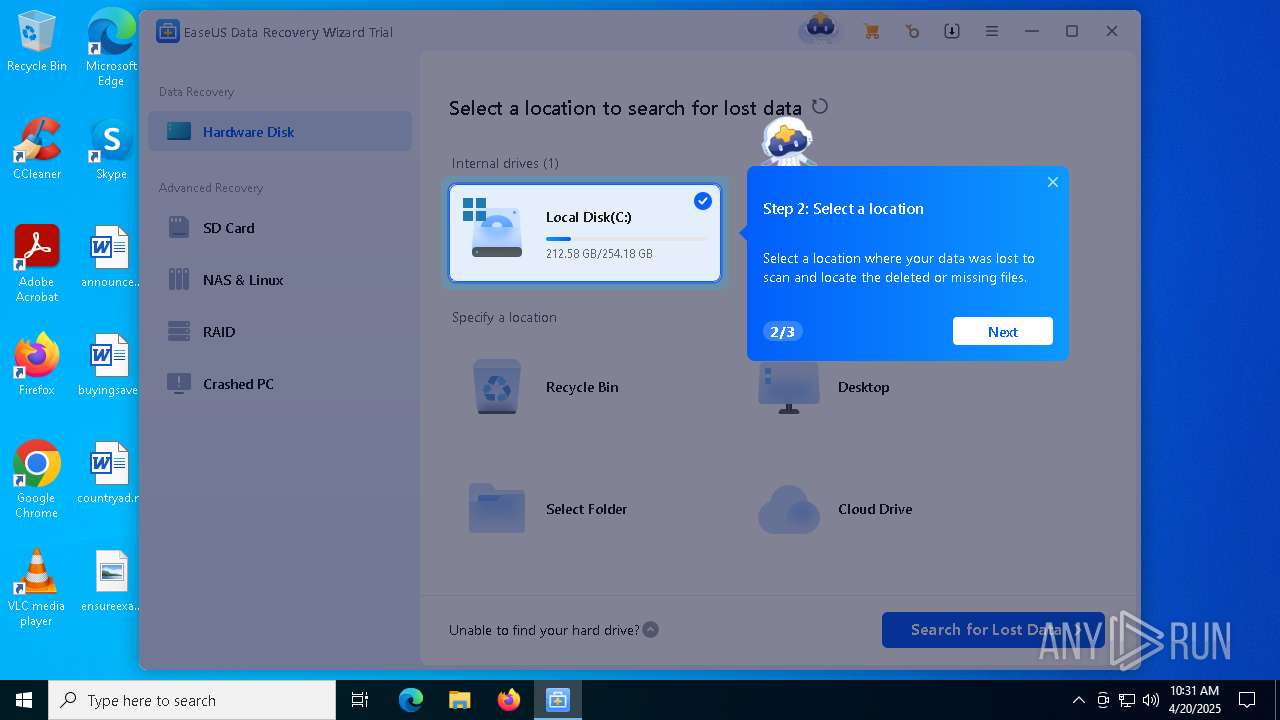Open Firefox from the taskbar

(x=509, y=700)
